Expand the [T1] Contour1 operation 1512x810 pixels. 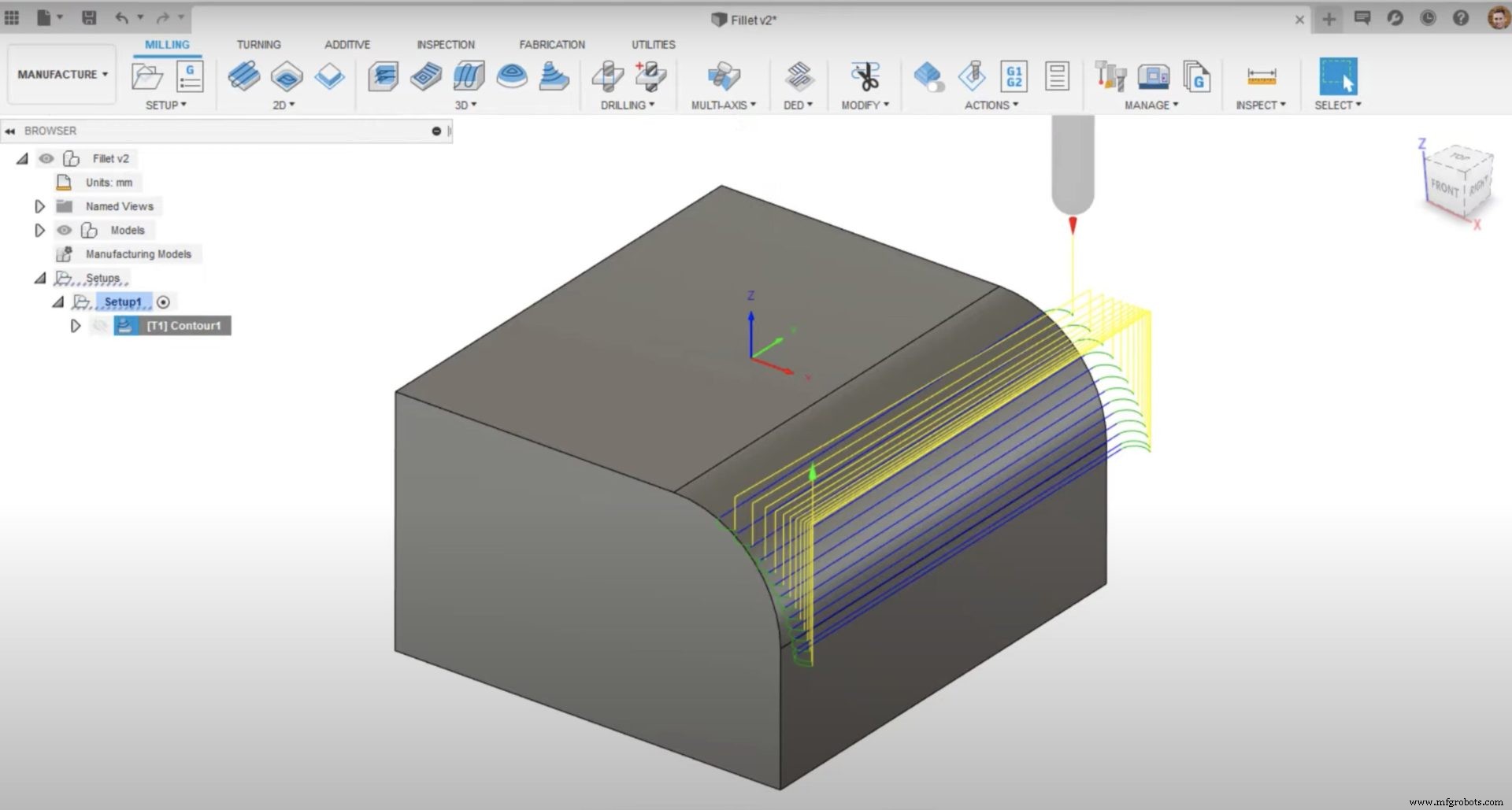76,325
